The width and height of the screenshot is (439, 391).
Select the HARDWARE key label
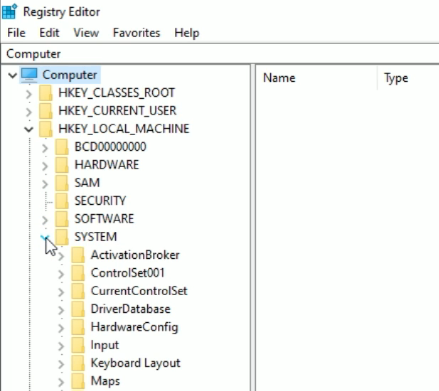point(107,165)
